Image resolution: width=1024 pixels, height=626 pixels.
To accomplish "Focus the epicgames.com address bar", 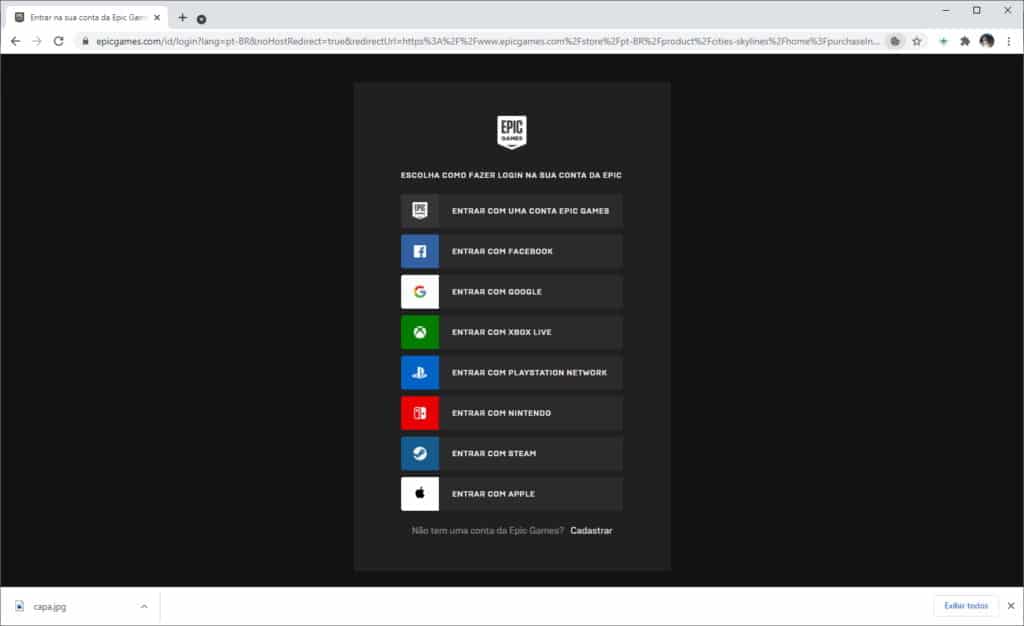I will (x=487, y=41).
